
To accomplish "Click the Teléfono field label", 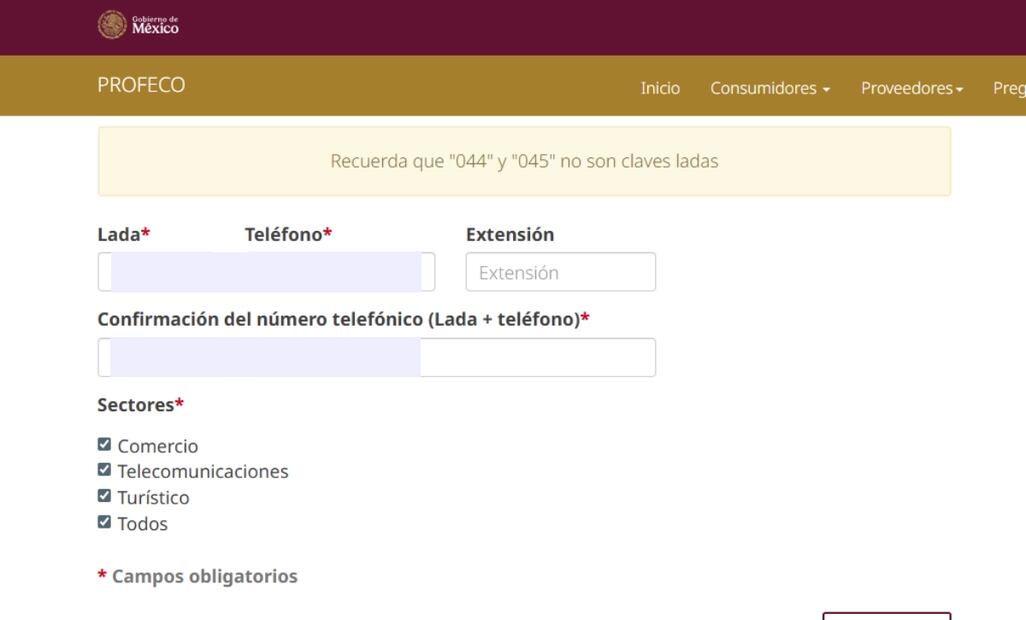I will pyautogui.click(x=284, y=234).
